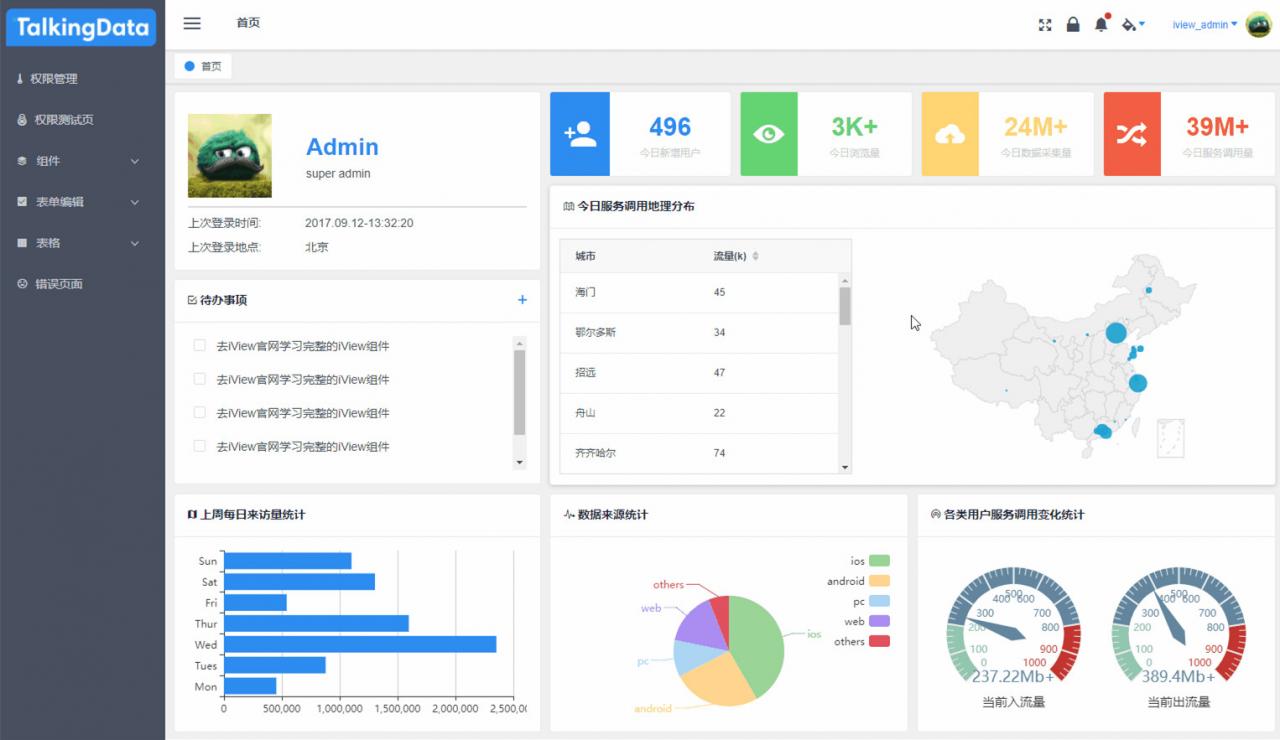
Task: Open notifications via the bell icon
Action: pos(1100,24)
